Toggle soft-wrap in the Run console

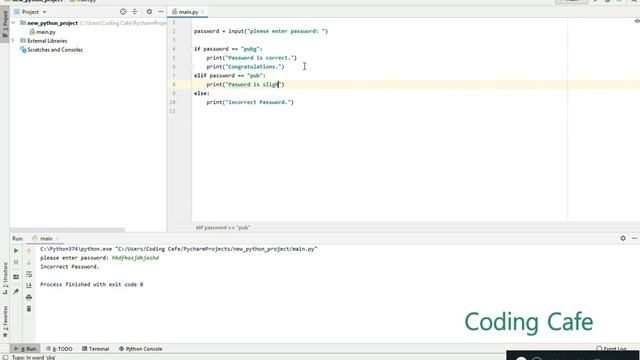[x=29, y=274]
